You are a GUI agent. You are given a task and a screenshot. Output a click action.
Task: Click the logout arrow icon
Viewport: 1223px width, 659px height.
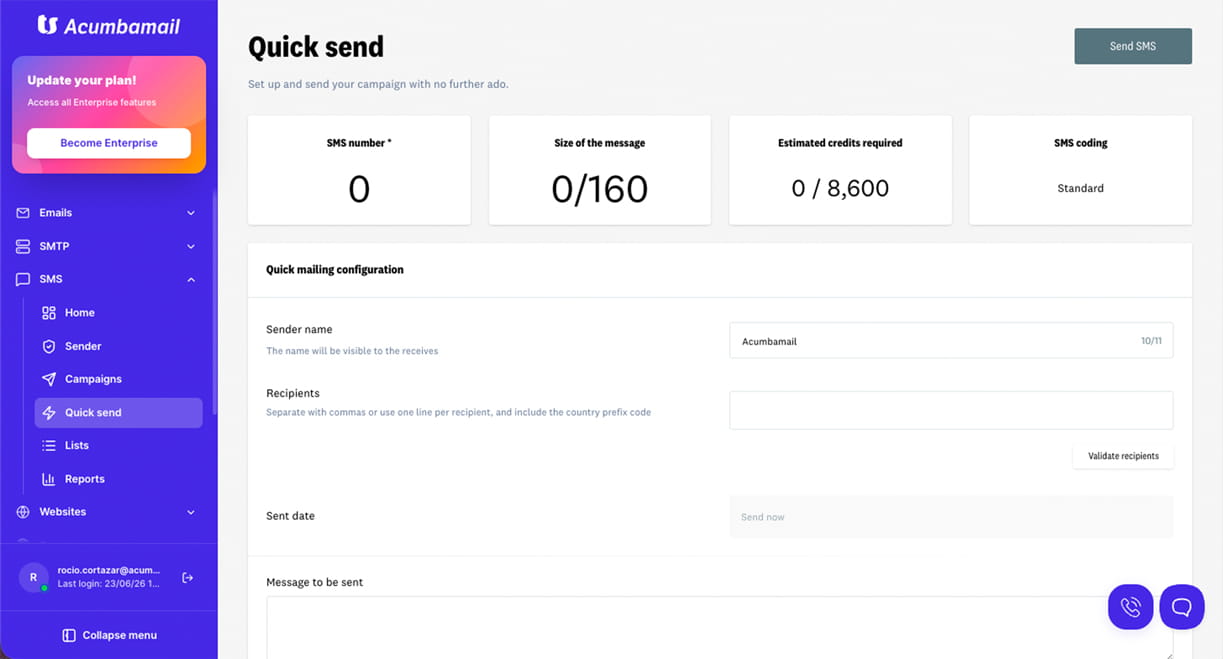click(x=187, y=578)
